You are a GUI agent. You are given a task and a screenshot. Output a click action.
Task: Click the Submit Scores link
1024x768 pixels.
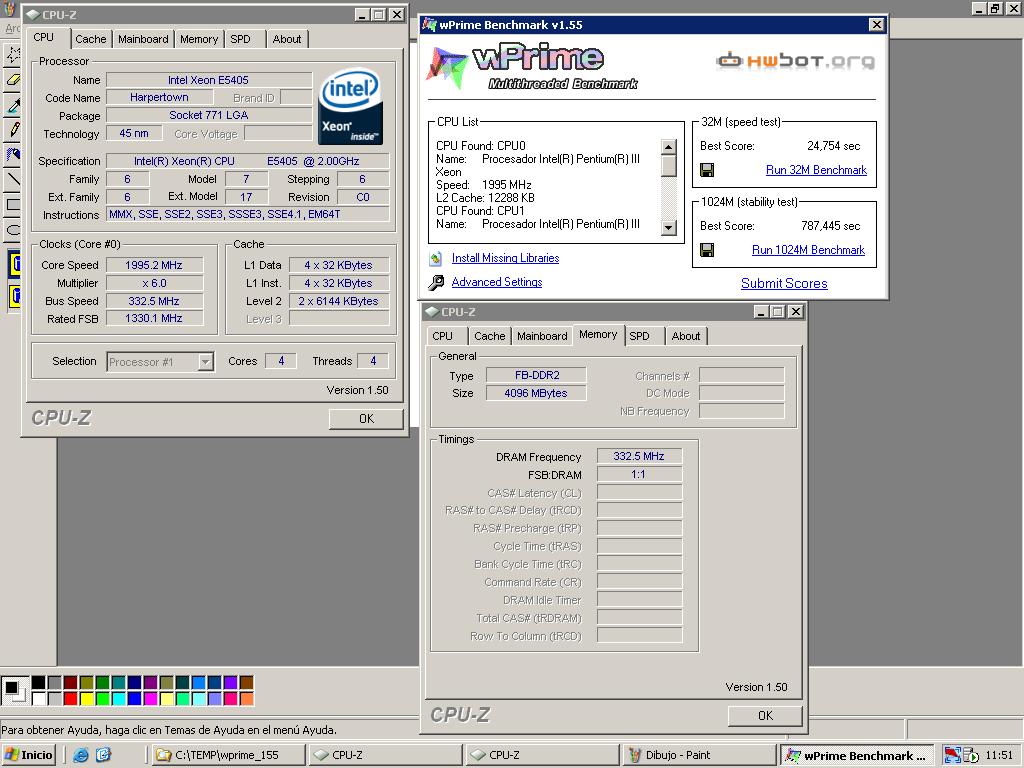(x=784, y=283)
